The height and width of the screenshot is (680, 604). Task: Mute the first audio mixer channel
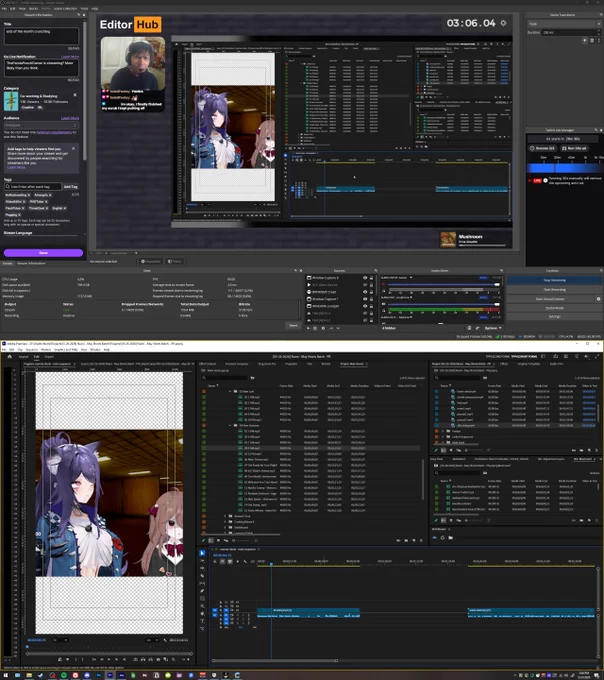tap(384, 284)
